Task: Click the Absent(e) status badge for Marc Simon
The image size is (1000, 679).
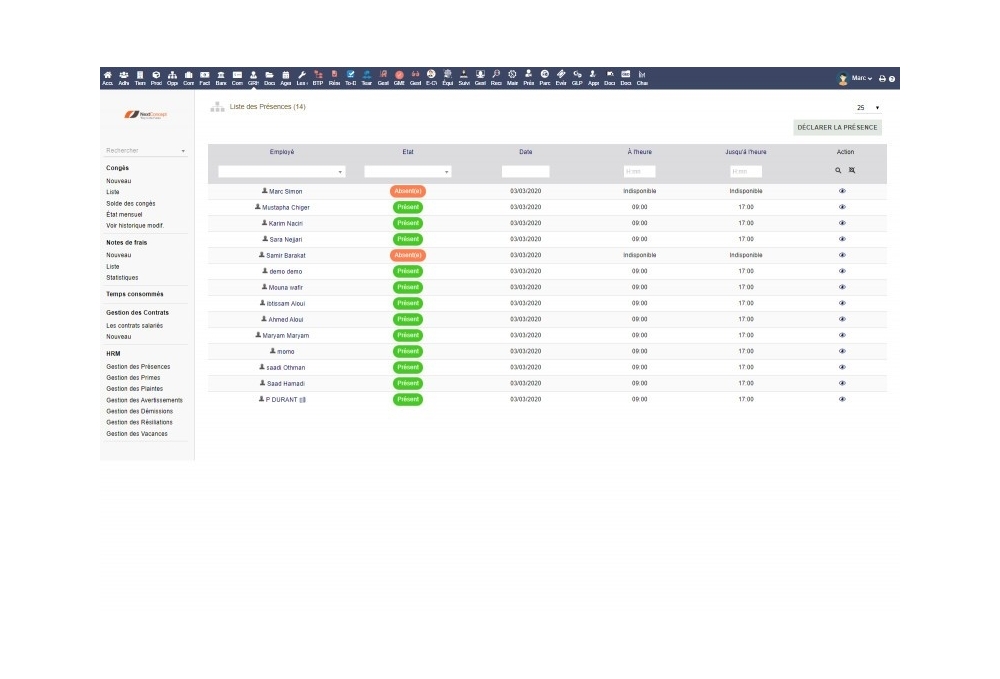Action: coord(408,191)
